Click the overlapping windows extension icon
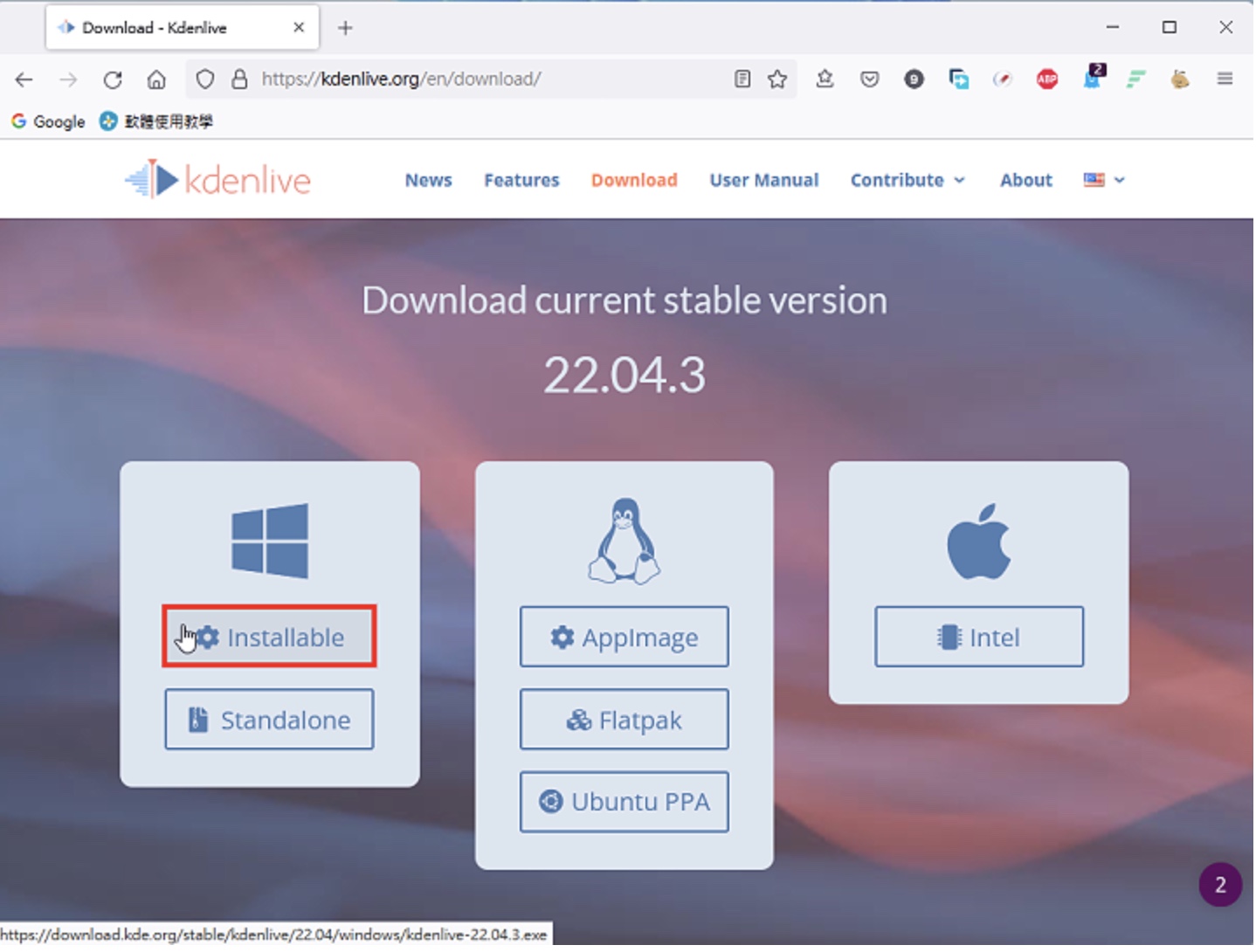The image size is (1256, 952). (x=959, y=79)
